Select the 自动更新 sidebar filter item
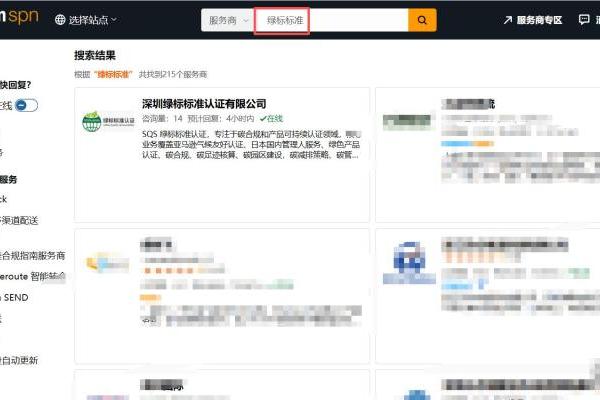600x400 pixels. point(19,360)
